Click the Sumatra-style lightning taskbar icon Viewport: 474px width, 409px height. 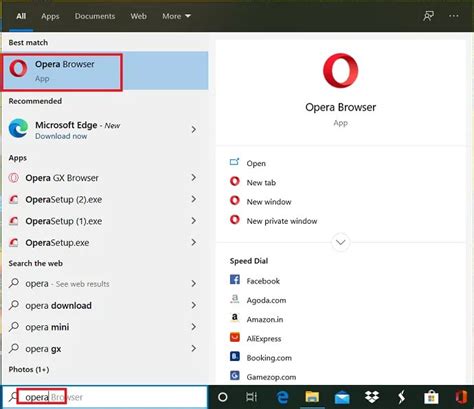tap(401, 397)
